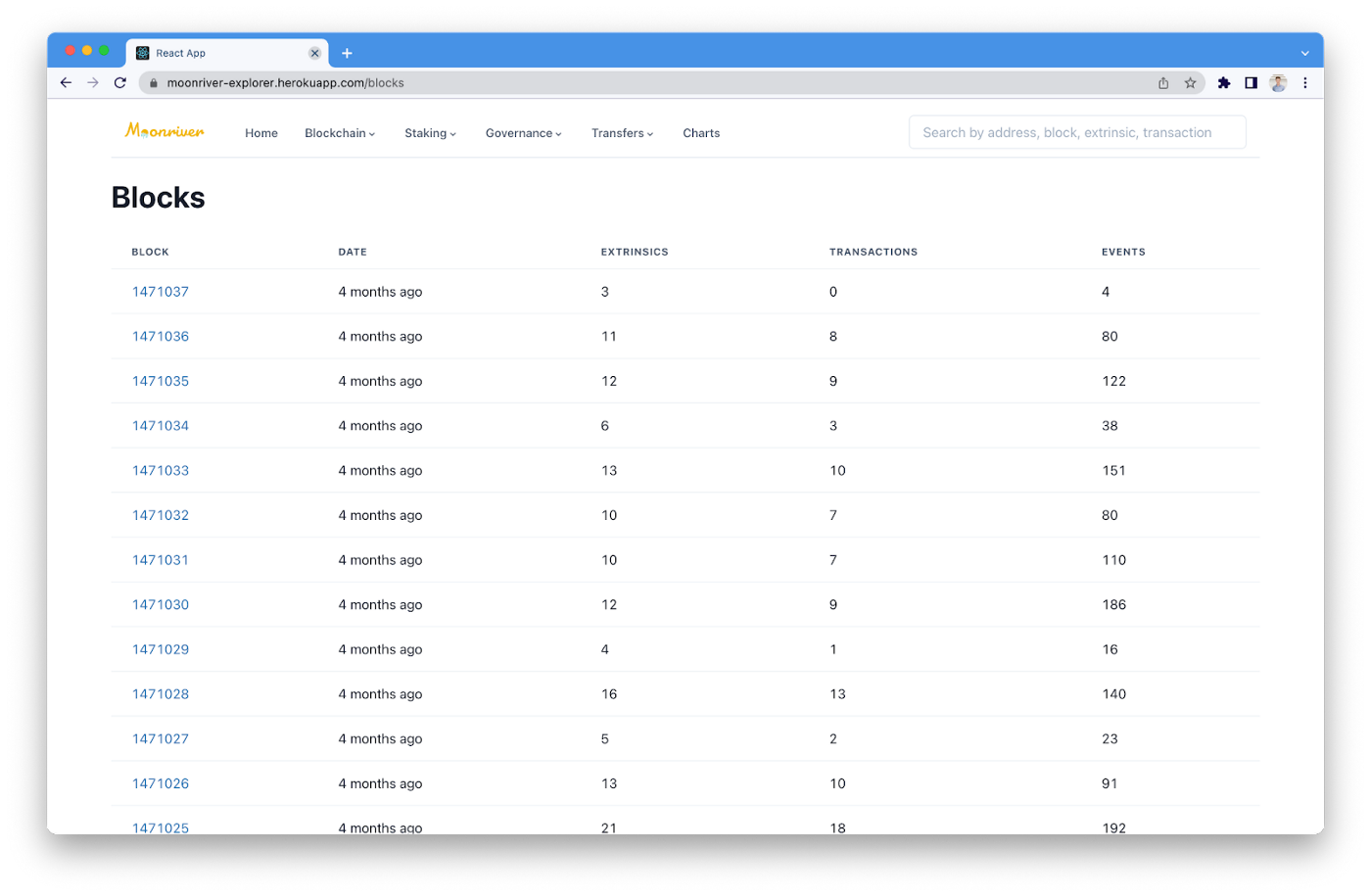Screen dimensions: 1371x896
Task: Open block 1471027
Action: (x=161, y=739)
